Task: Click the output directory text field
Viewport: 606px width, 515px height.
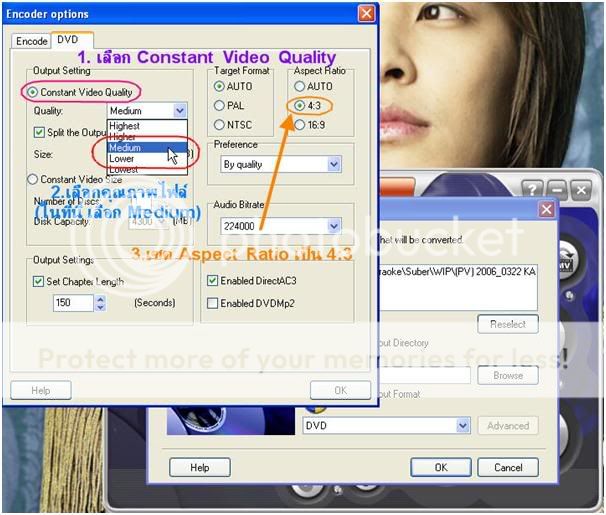Action: pos(424,375)
